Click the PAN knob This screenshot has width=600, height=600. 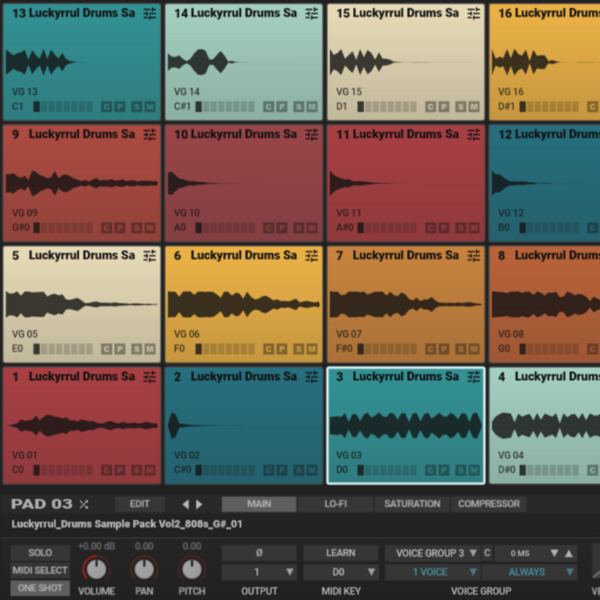pyautogui.click(x=144, y=569)
